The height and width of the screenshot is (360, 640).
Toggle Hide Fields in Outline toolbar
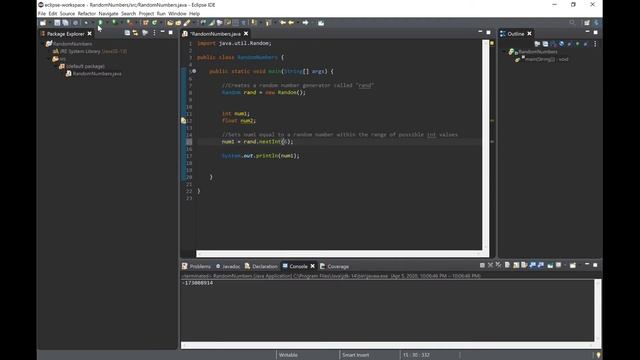pyautogui.click(x=562, y=44)
